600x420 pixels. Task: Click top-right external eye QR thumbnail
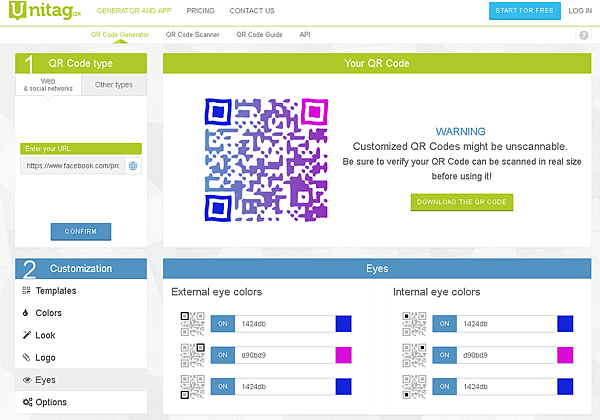[x=192, y=355]
